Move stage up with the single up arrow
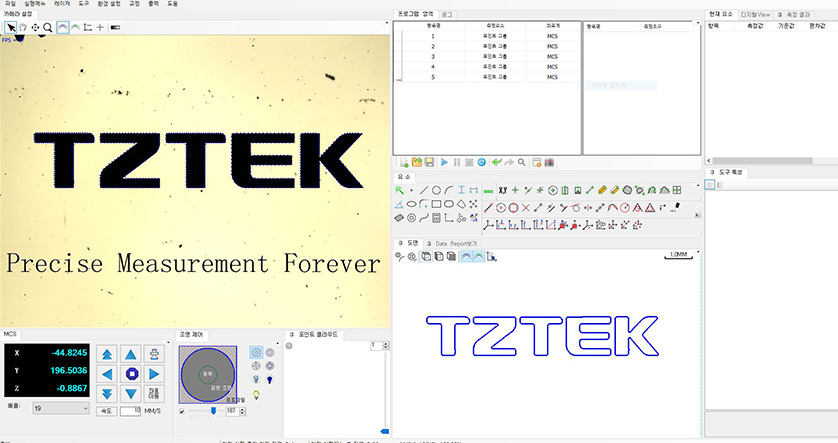Viewport: 838px width, 443px height. coord(131,354)
